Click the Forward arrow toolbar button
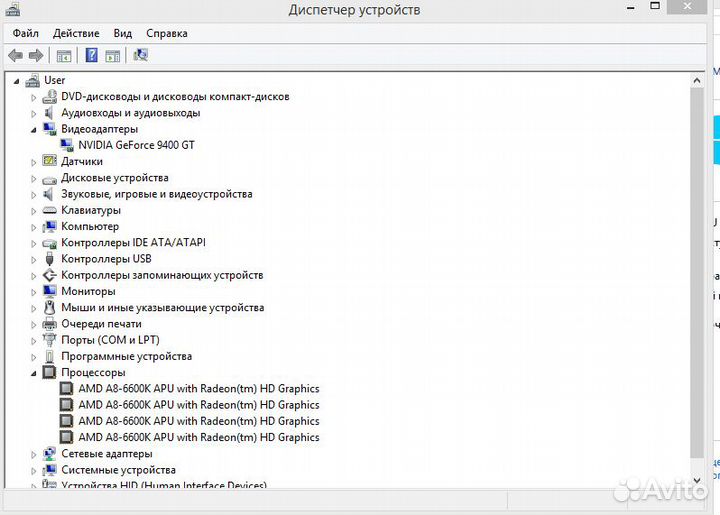The image size is (720, 515). click(x=36, y=56)
